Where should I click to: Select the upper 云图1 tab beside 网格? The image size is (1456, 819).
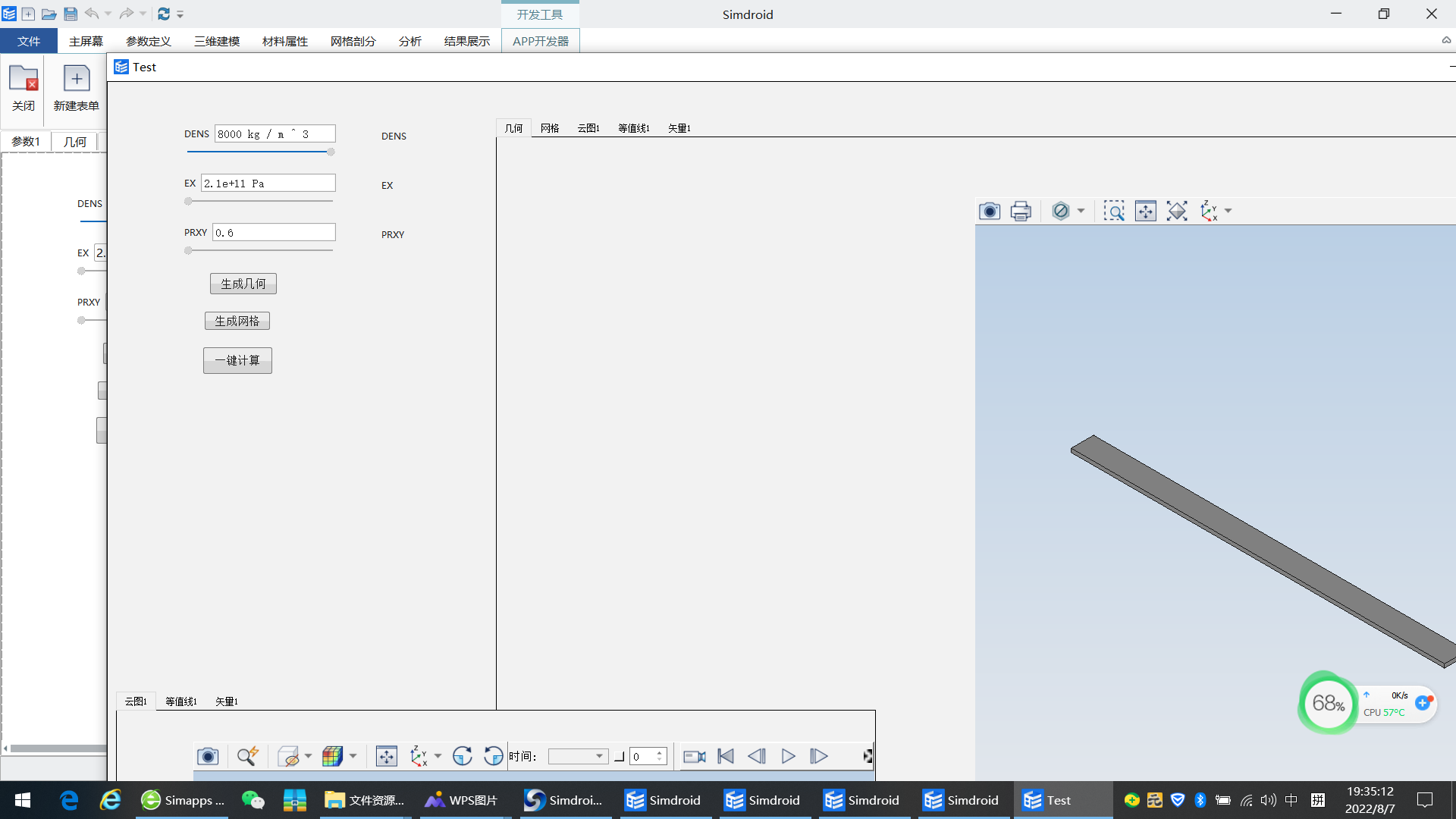coord(588,128)
